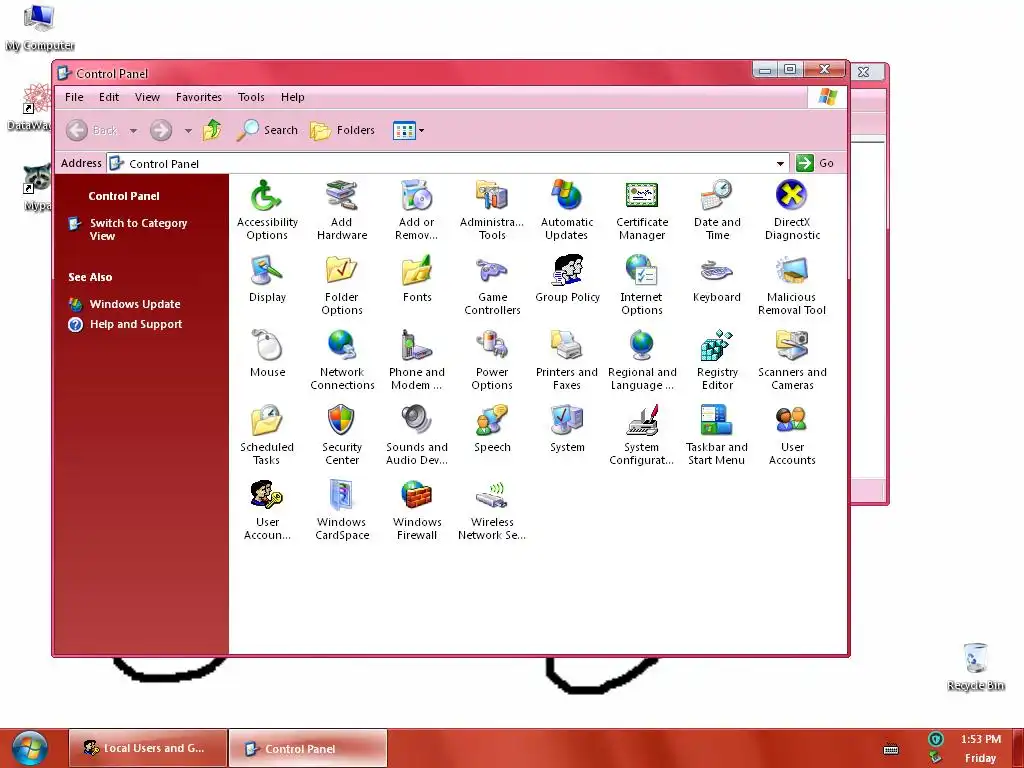Open Game Controllers icon
1024x768 pixels.
click(x=492, y=285)
